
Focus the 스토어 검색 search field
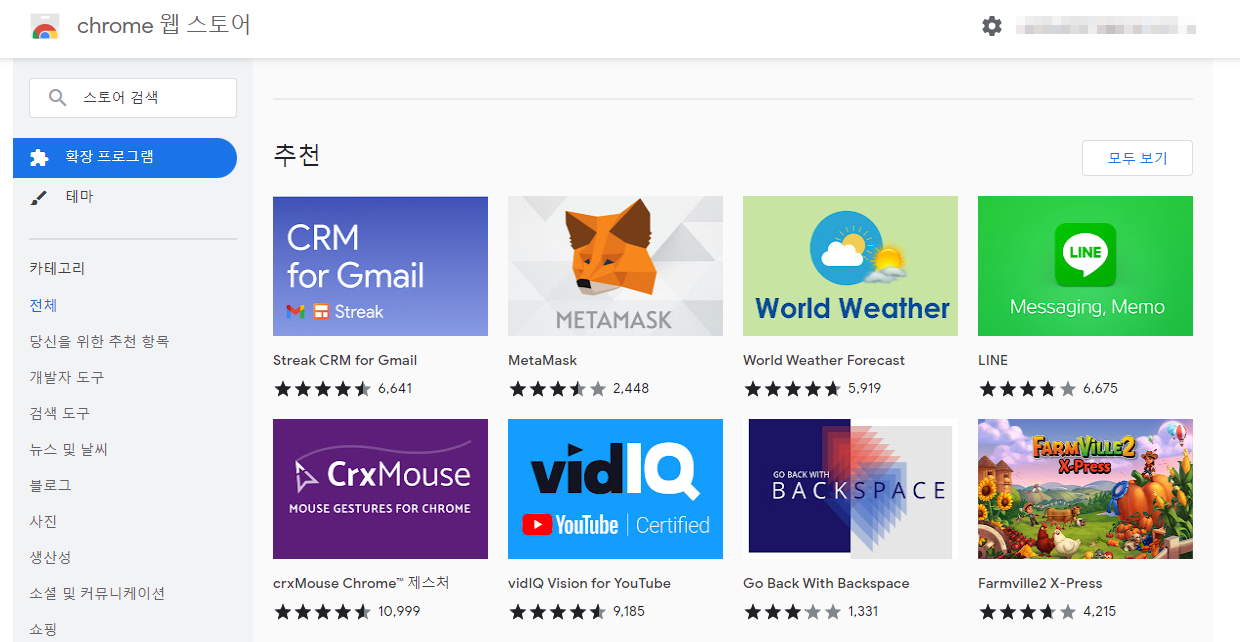[133, 98]
